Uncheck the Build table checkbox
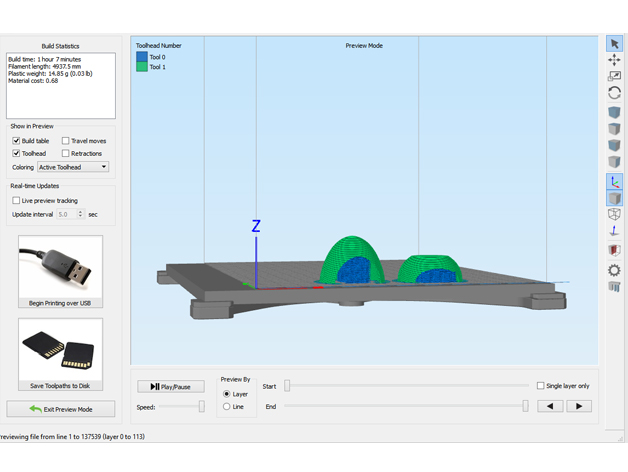This screenshot has height=472, width=628. pos(17,141)
